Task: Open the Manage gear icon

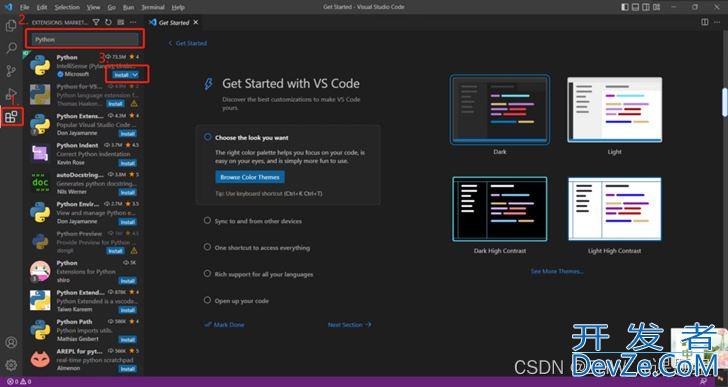Action: tap(11, 365)
